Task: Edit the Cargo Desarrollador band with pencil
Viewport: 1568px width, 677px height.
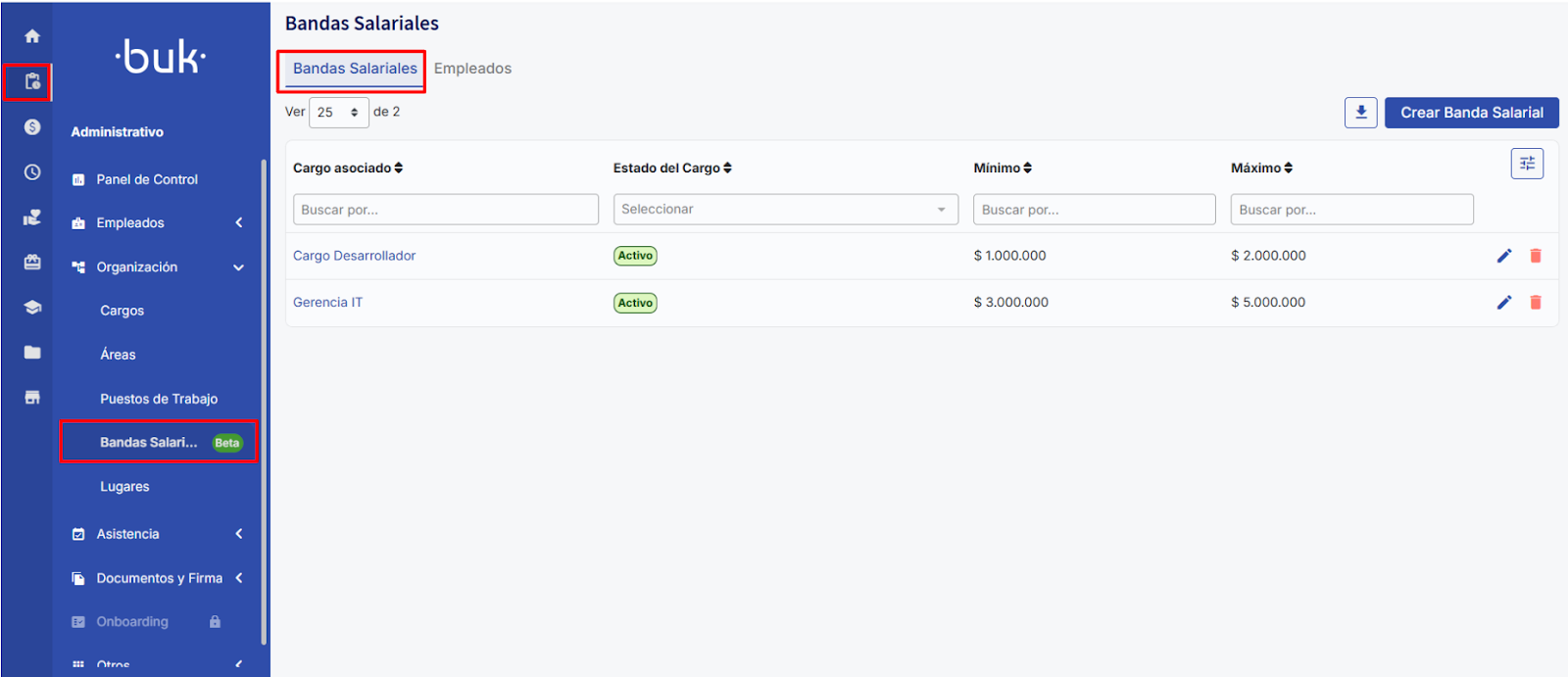Action: tap(1504, 256)
